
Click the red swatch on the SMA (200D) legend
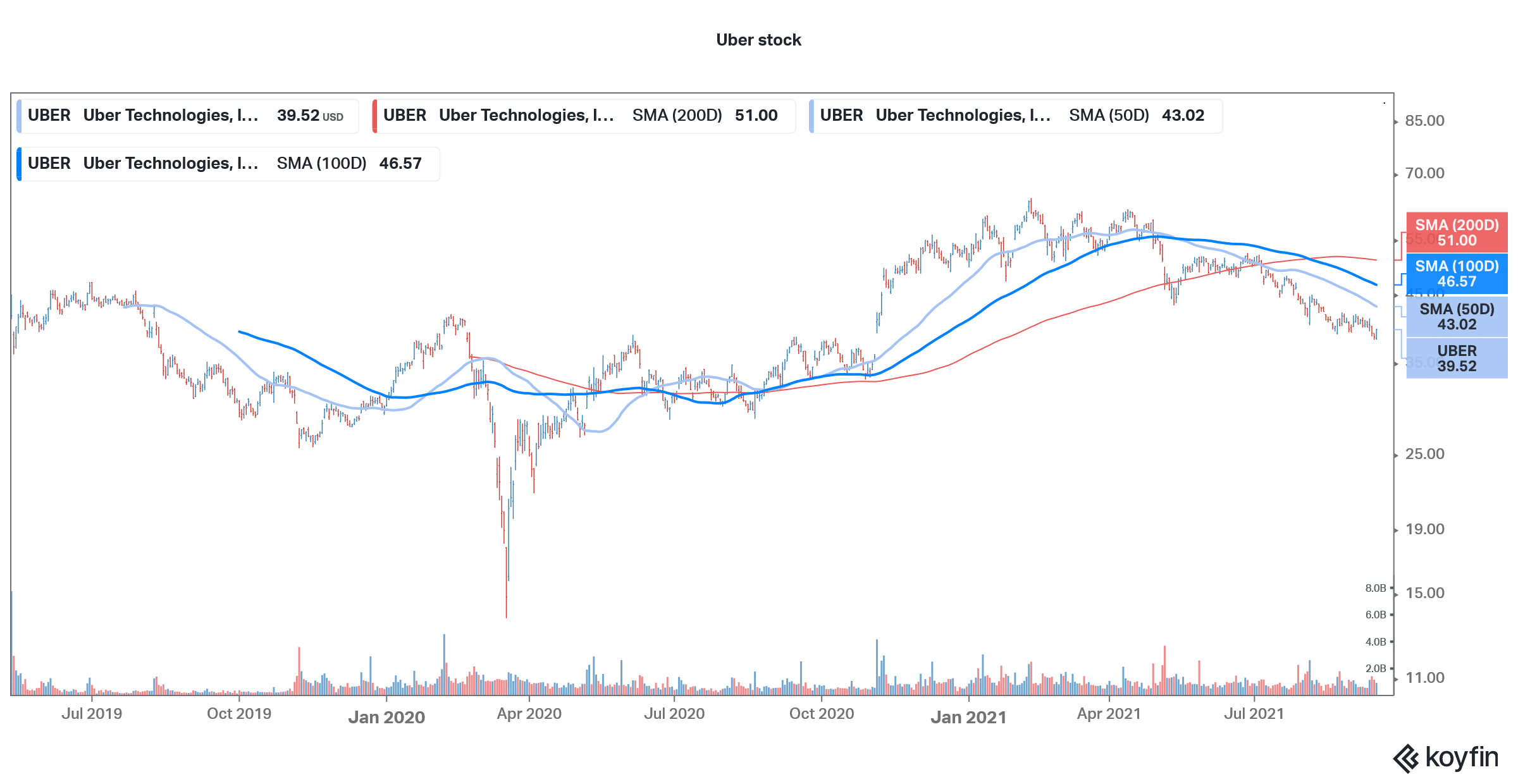[x=375, y=116]
